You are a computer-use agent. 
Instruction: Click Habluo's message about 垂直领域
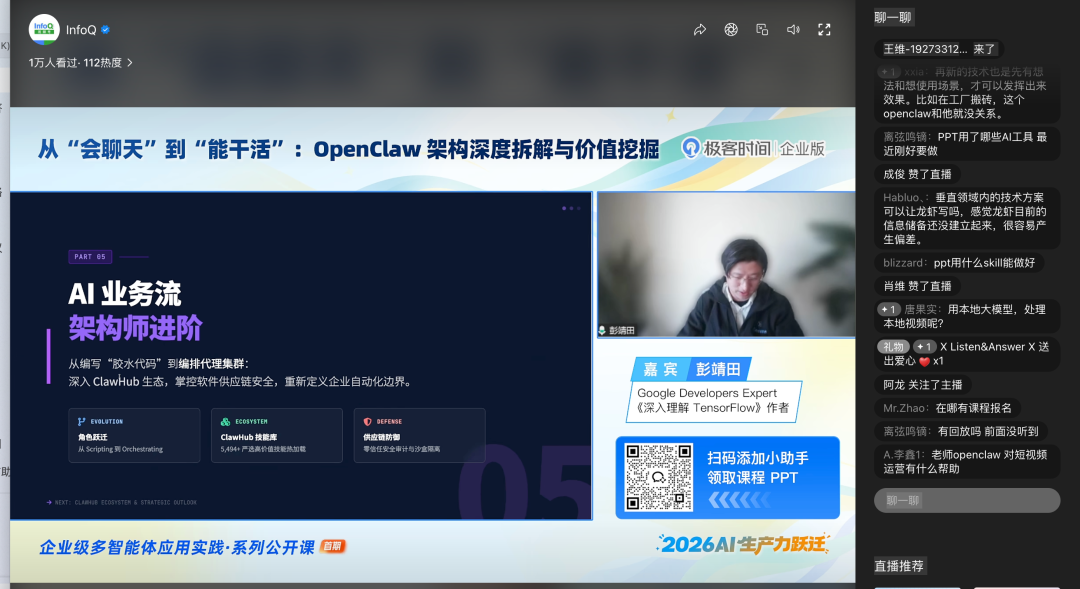[x=966, y=218]
